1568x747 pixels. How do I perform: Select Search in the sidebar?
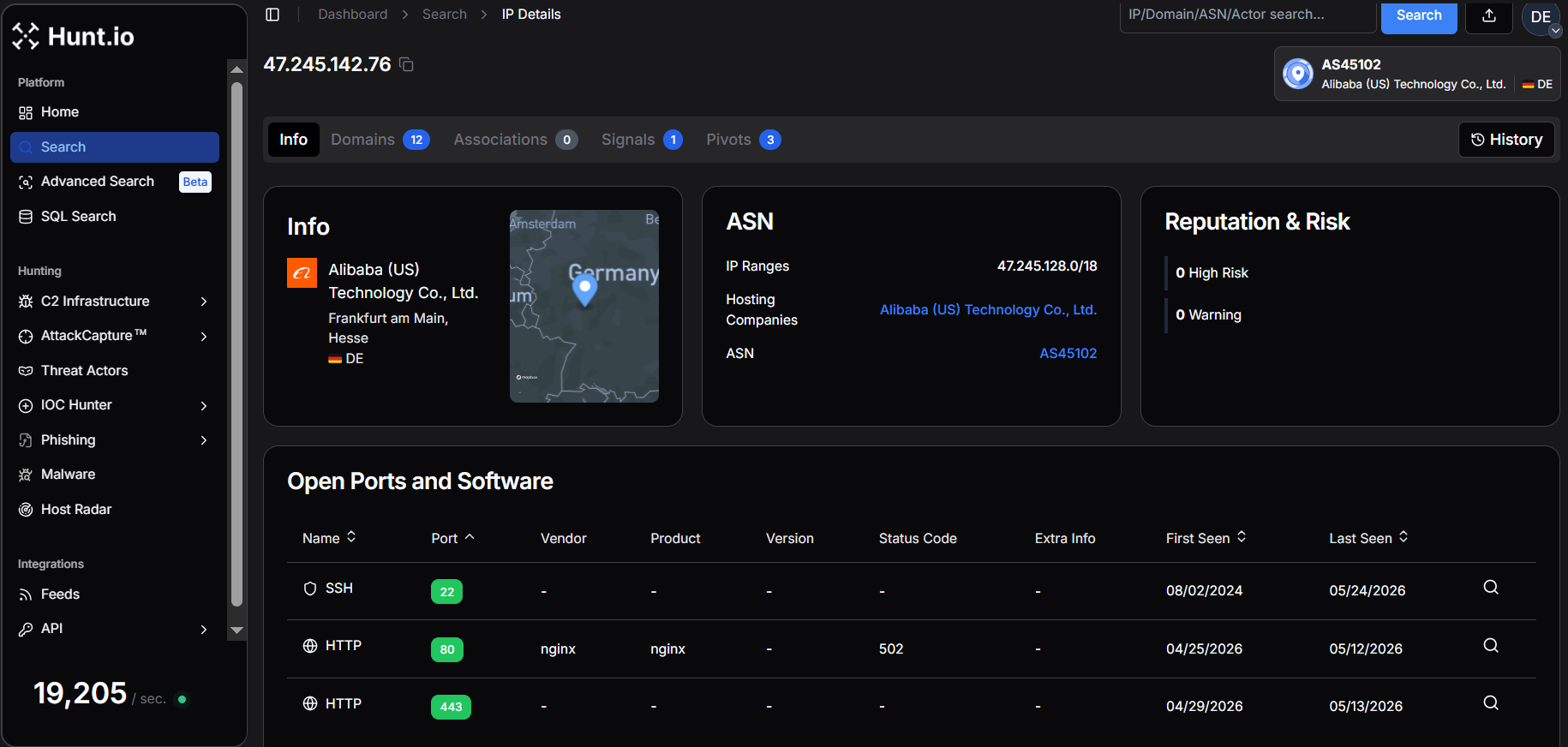click(115, 147)
